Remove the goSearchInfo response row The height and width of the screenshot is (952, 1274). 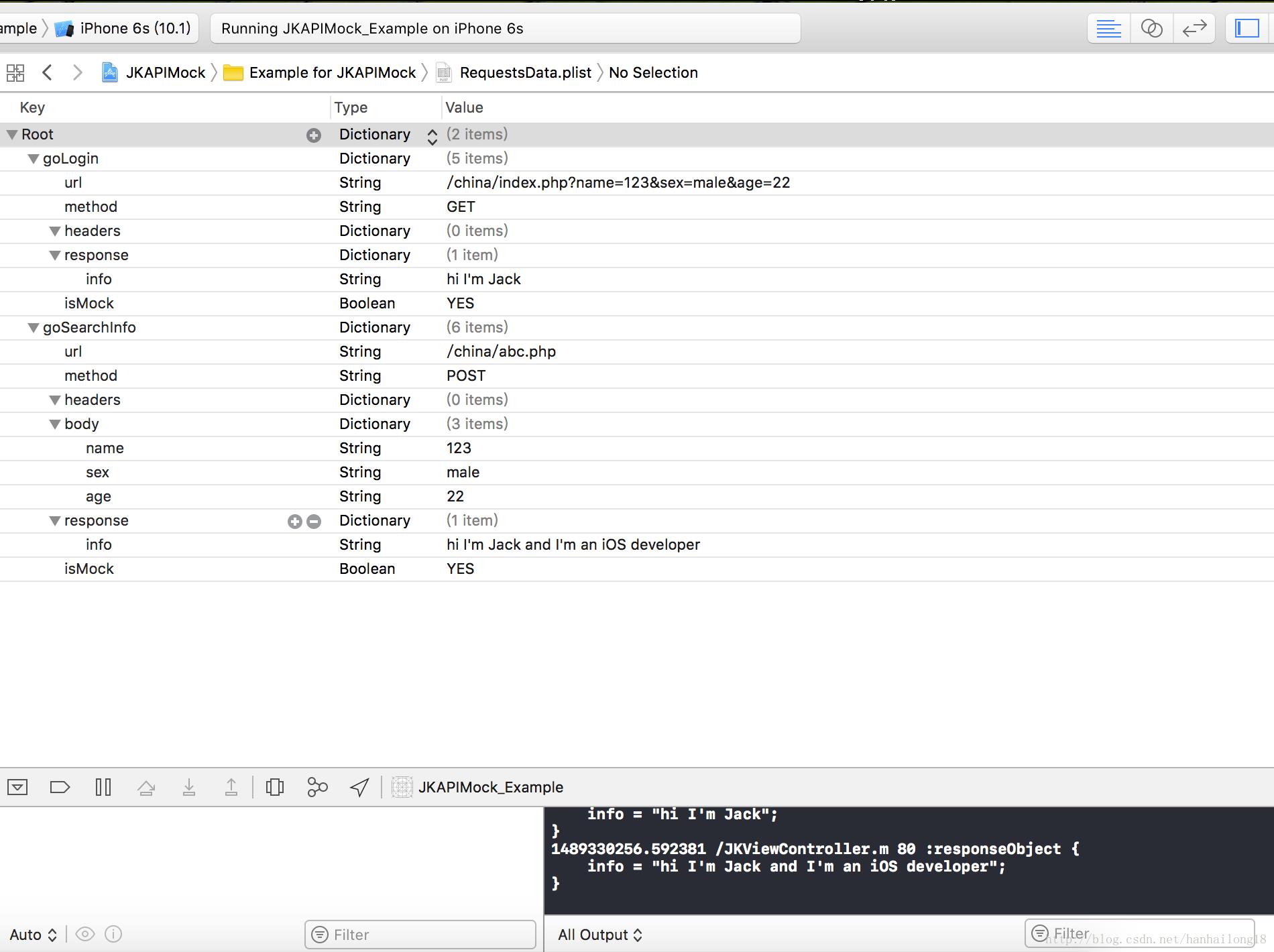click(x=313, y=522)
